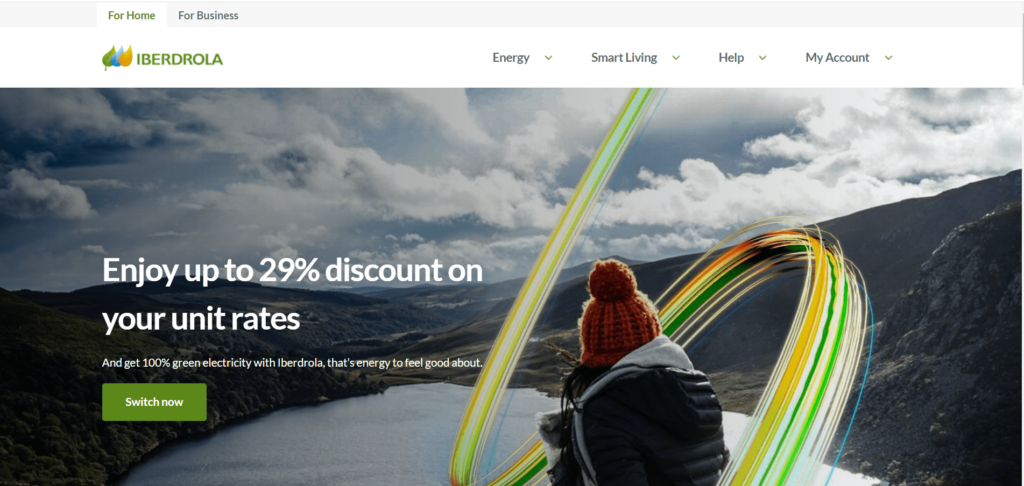Switch to the For Business tab
Image resolution: width=1024 pixels, height=486 pixels.
(x=208, y=15)
